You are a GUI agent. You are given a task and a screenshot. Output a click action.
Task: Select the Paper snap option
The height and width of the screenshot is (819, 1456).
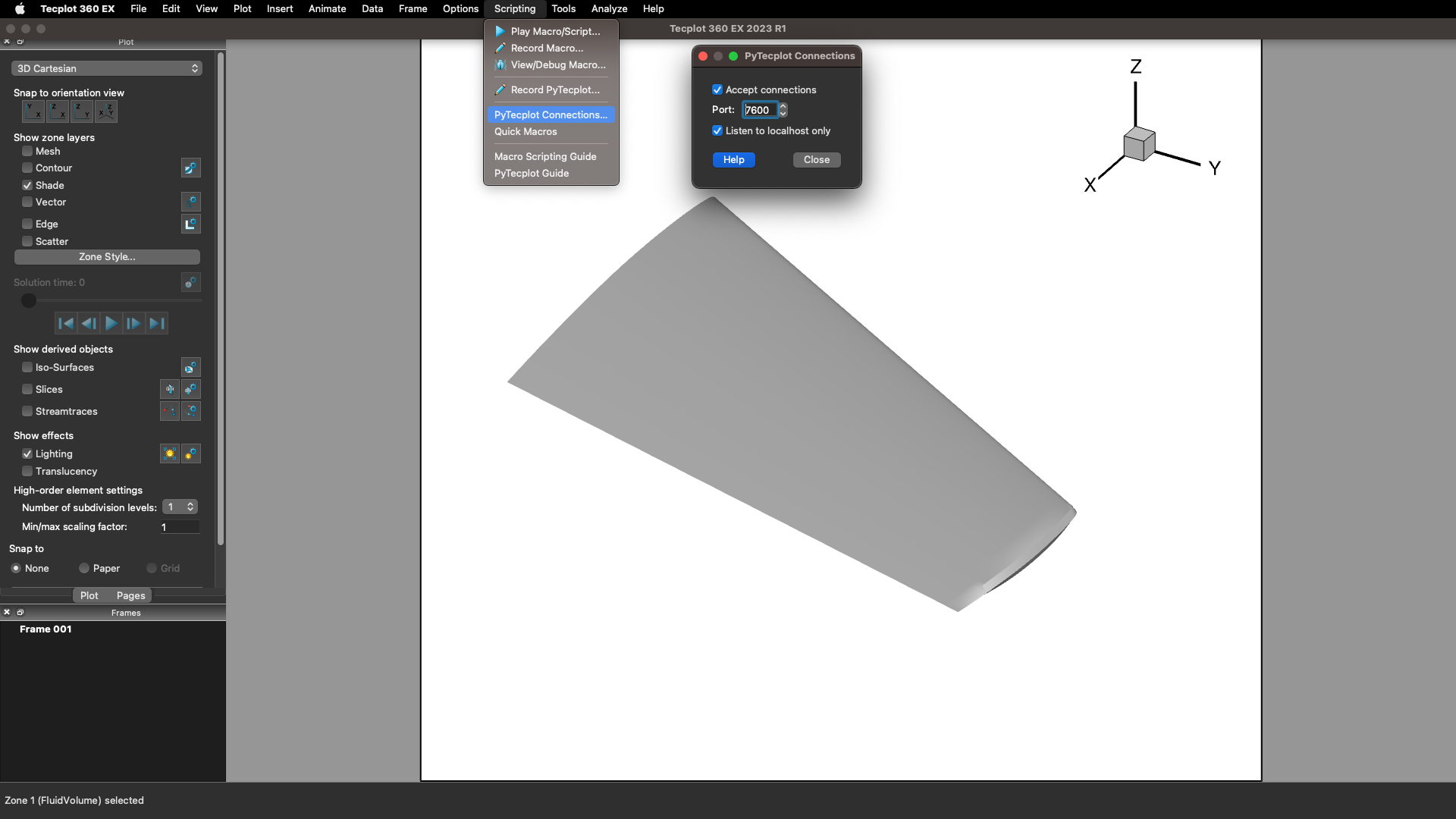click(84, 568)
